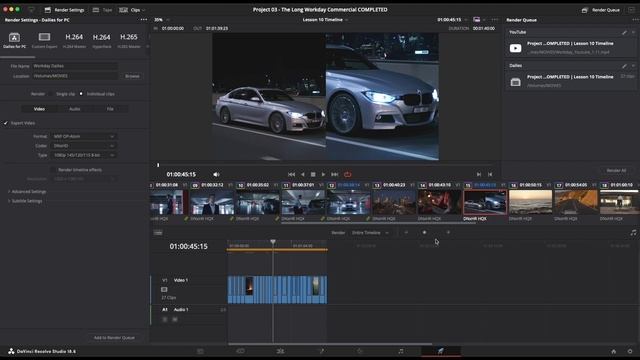The height and width of the screenshot is (360, 640).
Task: Mute the Audio 1 track
Action: 175,319
